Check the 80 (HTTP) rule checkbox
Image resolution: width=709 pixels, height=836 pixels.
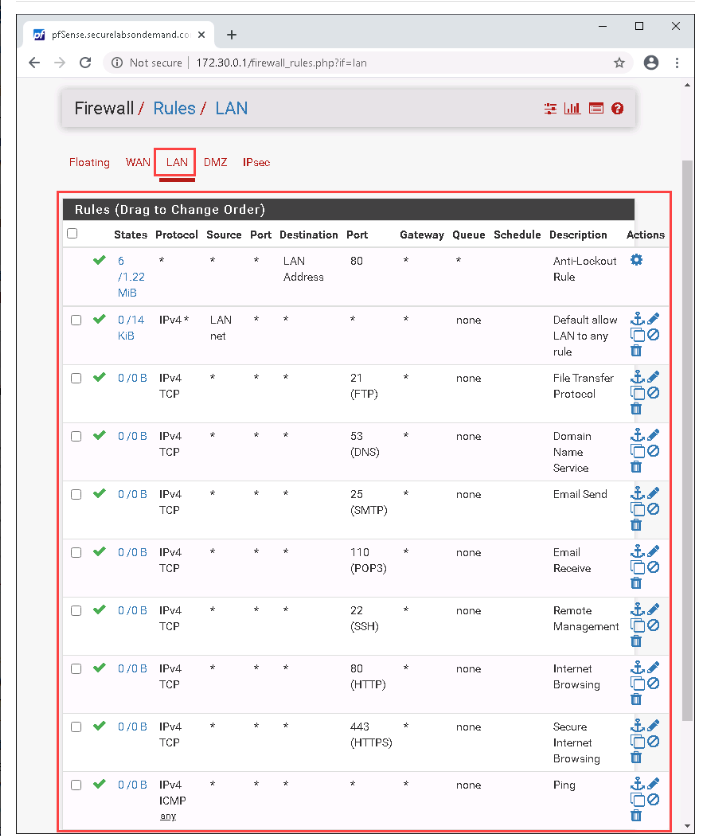(76, 669)
